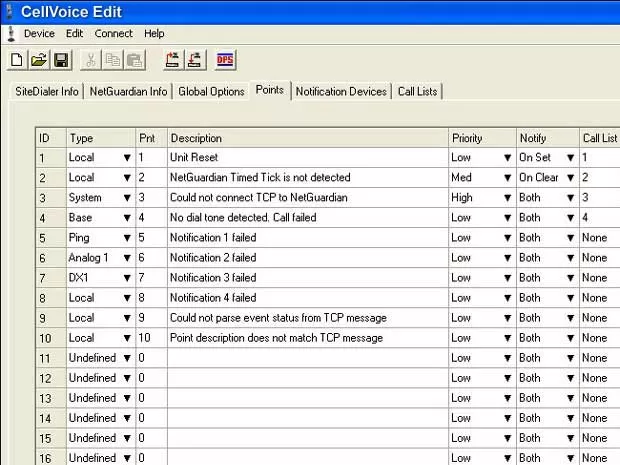
Task: Switch to the Notification Devices tab
Action: [341, 92]
